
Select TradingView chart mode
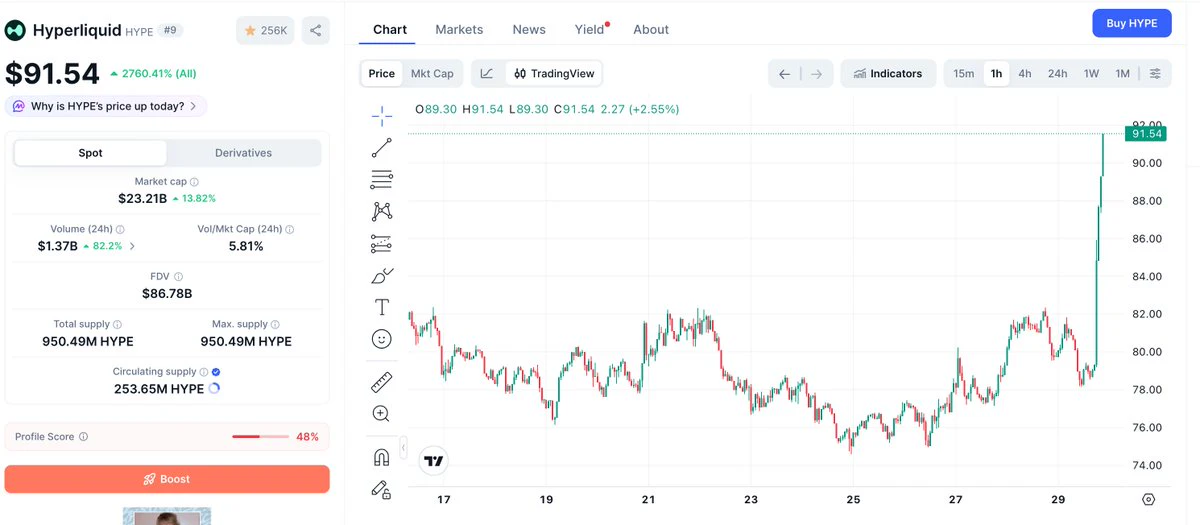click(x=554, y=73)
